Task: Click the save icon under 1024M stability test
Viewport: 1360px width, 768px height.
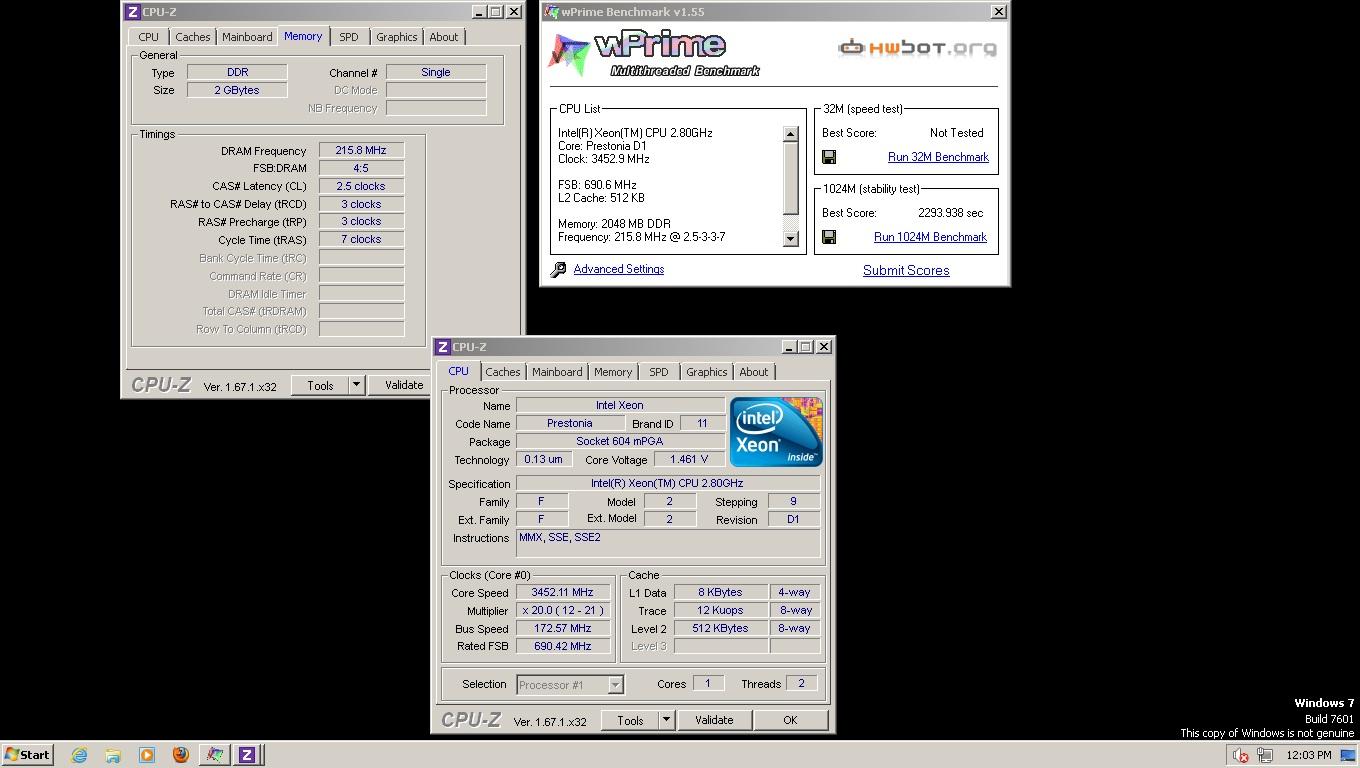Action: [829, 237]
